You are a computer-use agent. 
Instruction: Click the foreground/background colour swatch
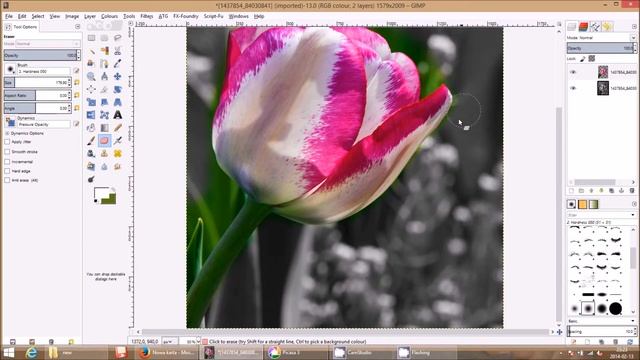(105, 196)
